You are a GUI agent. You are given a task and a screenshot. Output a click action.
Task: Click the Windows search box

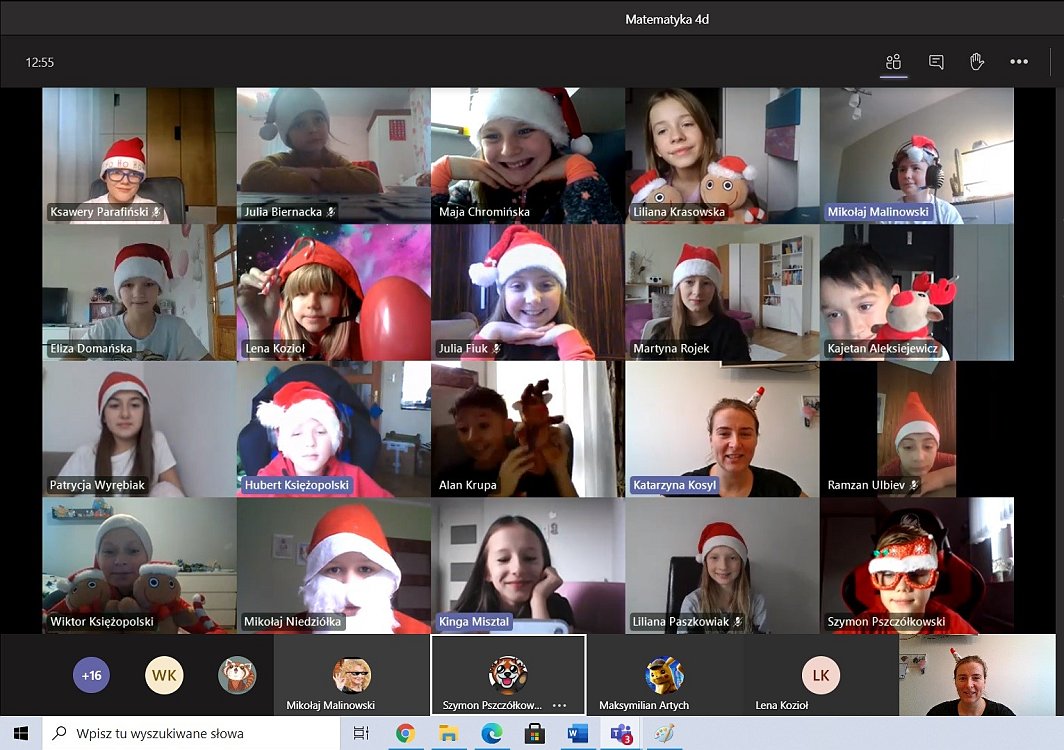coord(191,733)
